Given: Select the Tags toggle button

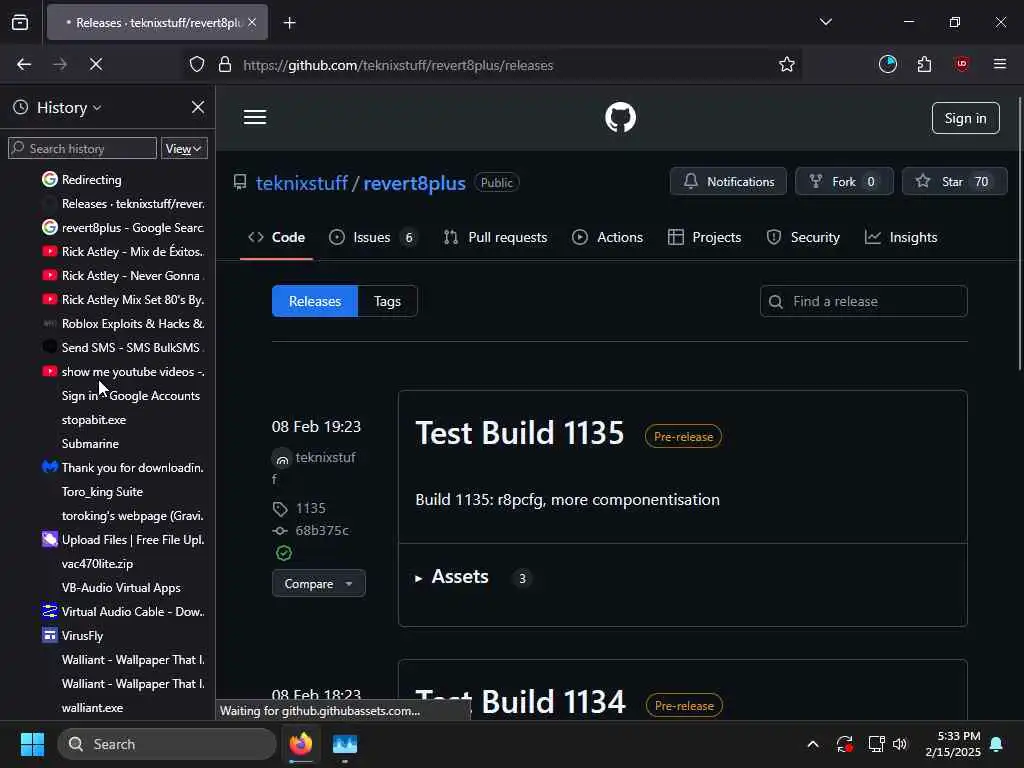Looking at the screenshot, I should coord(387,301).
